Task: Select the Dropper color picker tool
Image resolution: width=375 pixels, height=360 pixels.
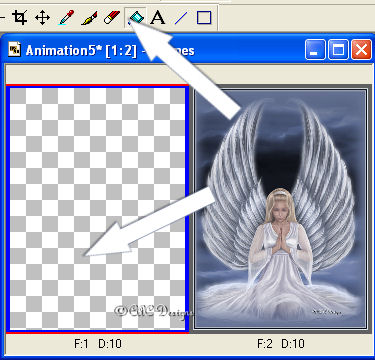Action: 66,17
